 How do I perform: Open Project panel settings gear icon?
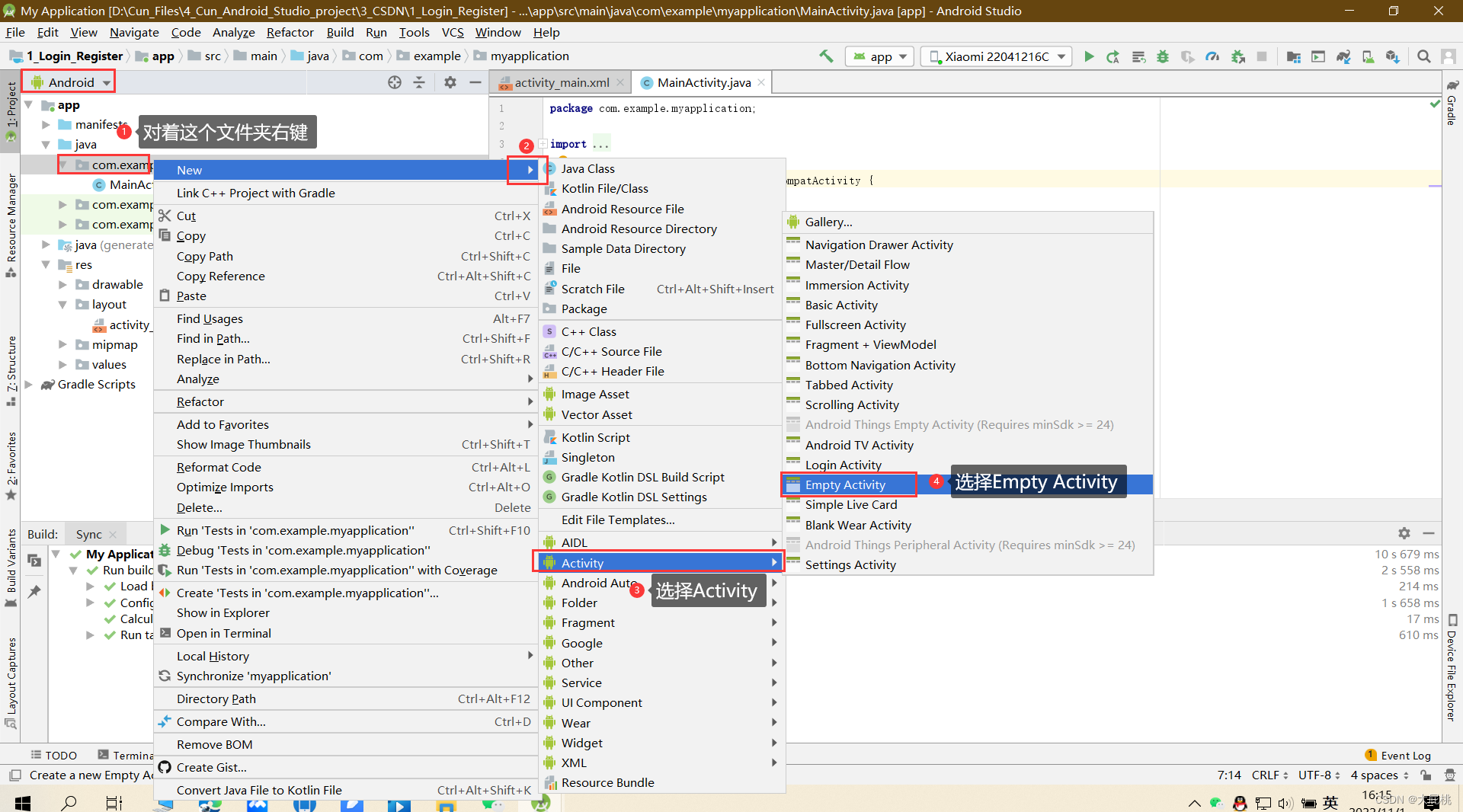coord(450,82)
